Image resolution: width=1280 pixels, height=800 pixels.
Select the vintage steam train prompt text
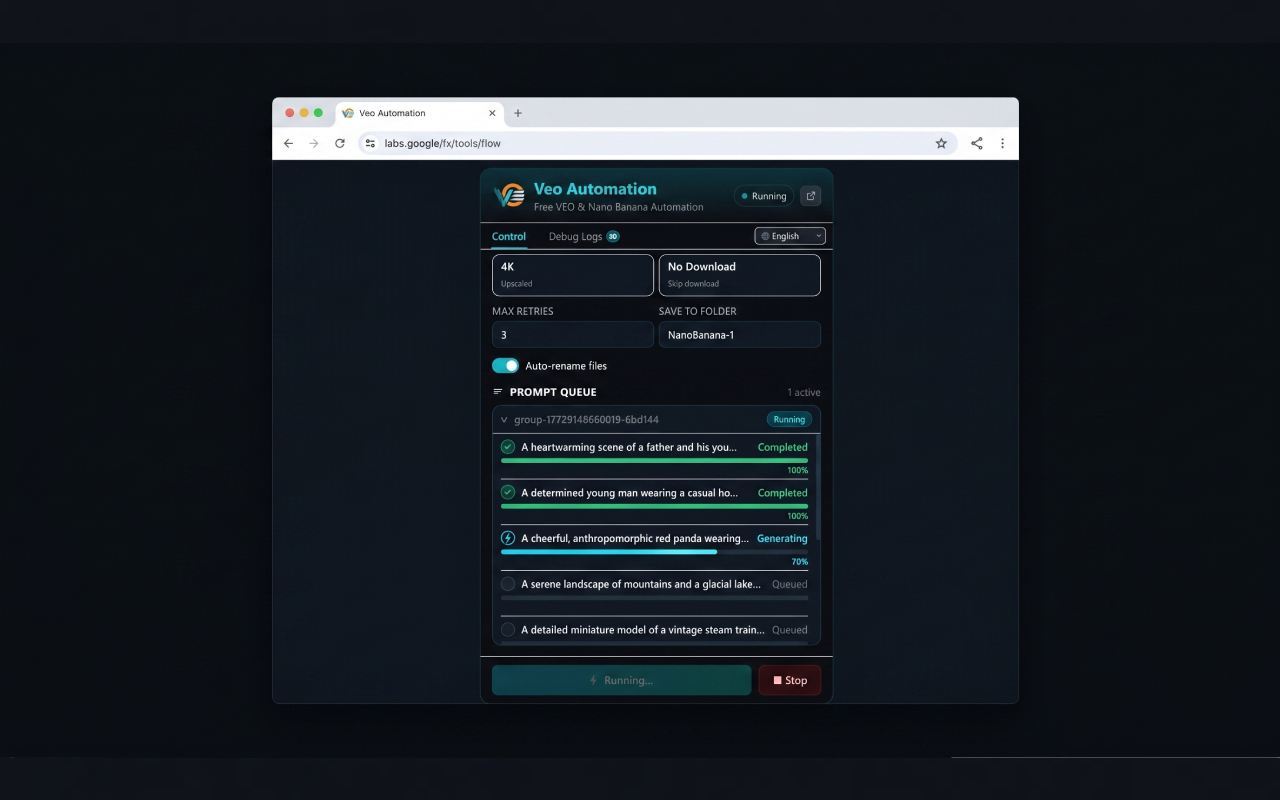click(x=643, y=630)
